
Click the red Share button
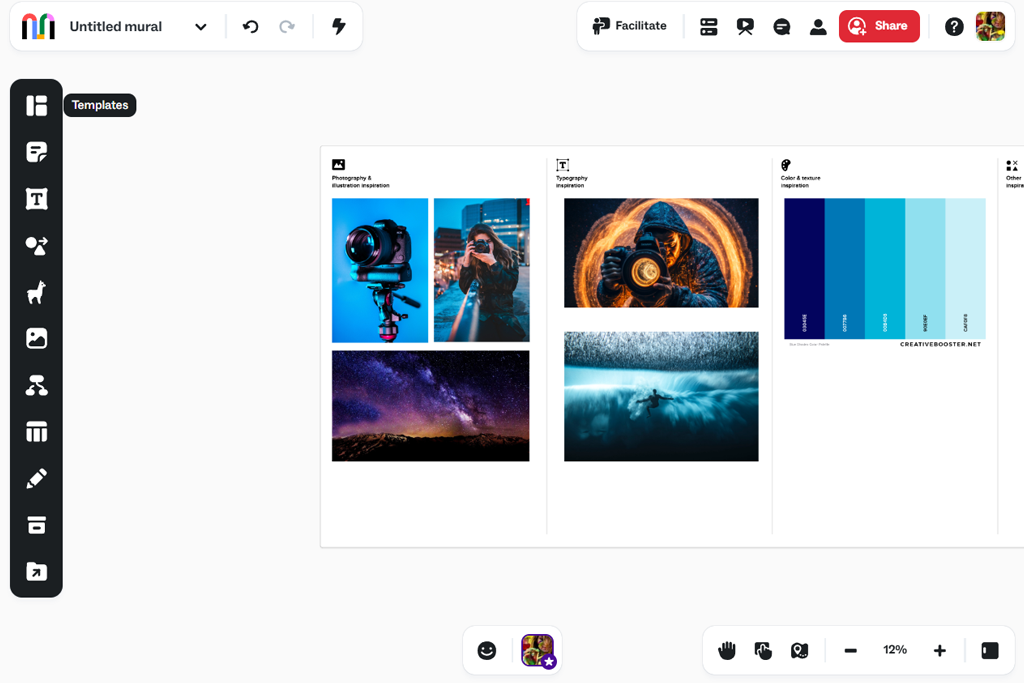tap(879, 26)
